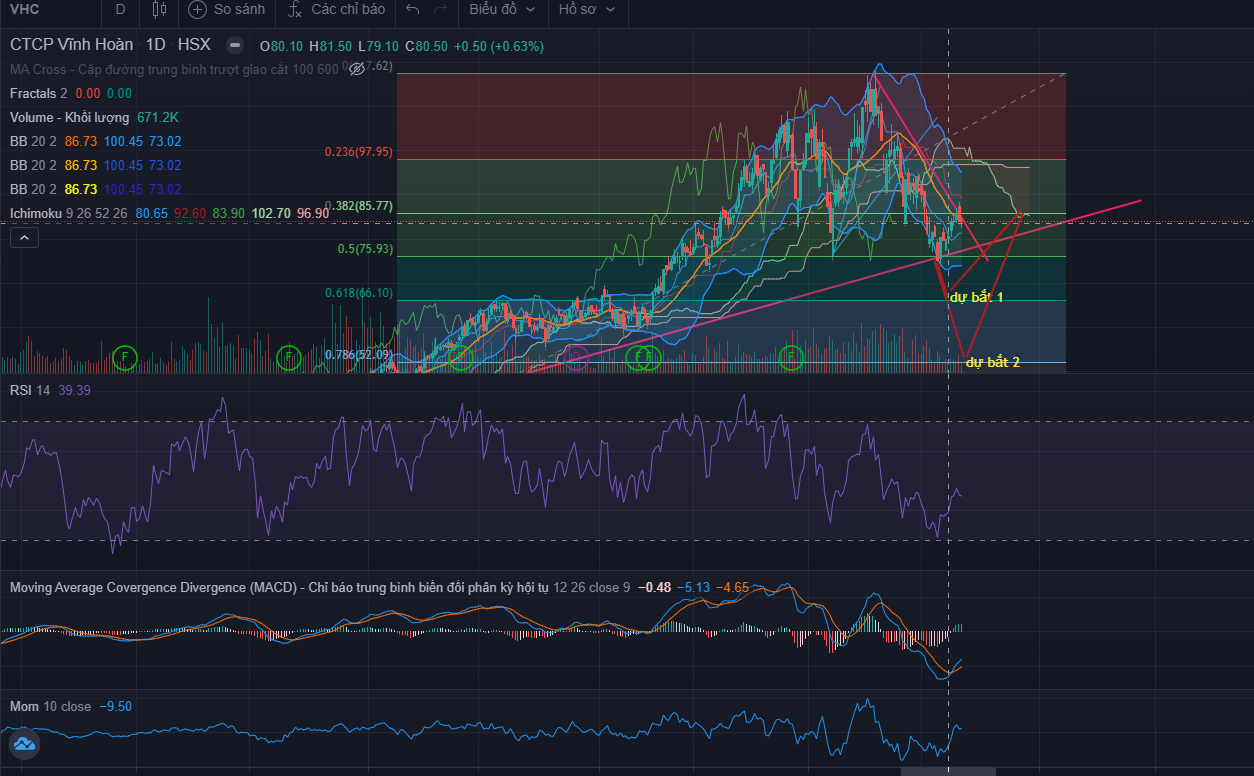The image size is (1254, 776).
Task: Click the leftmost green F fractal marker
Action: (124, 356)
